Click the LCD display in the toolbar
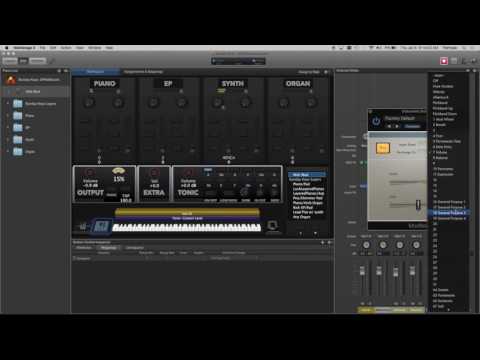This screenshot has height=360, width=480. pyautogui.click(x=238, y=61)
